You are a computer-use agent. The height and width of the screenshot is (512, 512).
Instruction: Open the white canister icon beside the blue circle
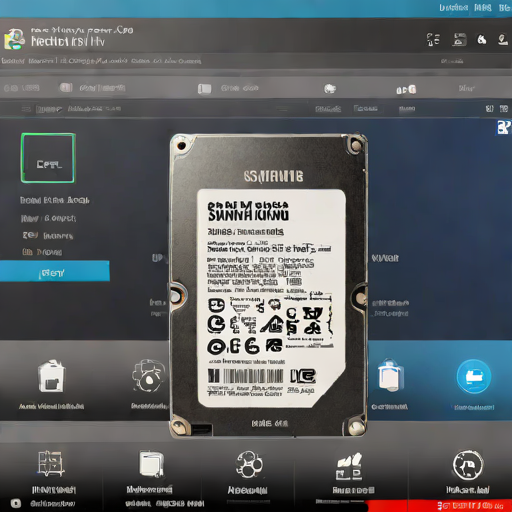[391, 375]
